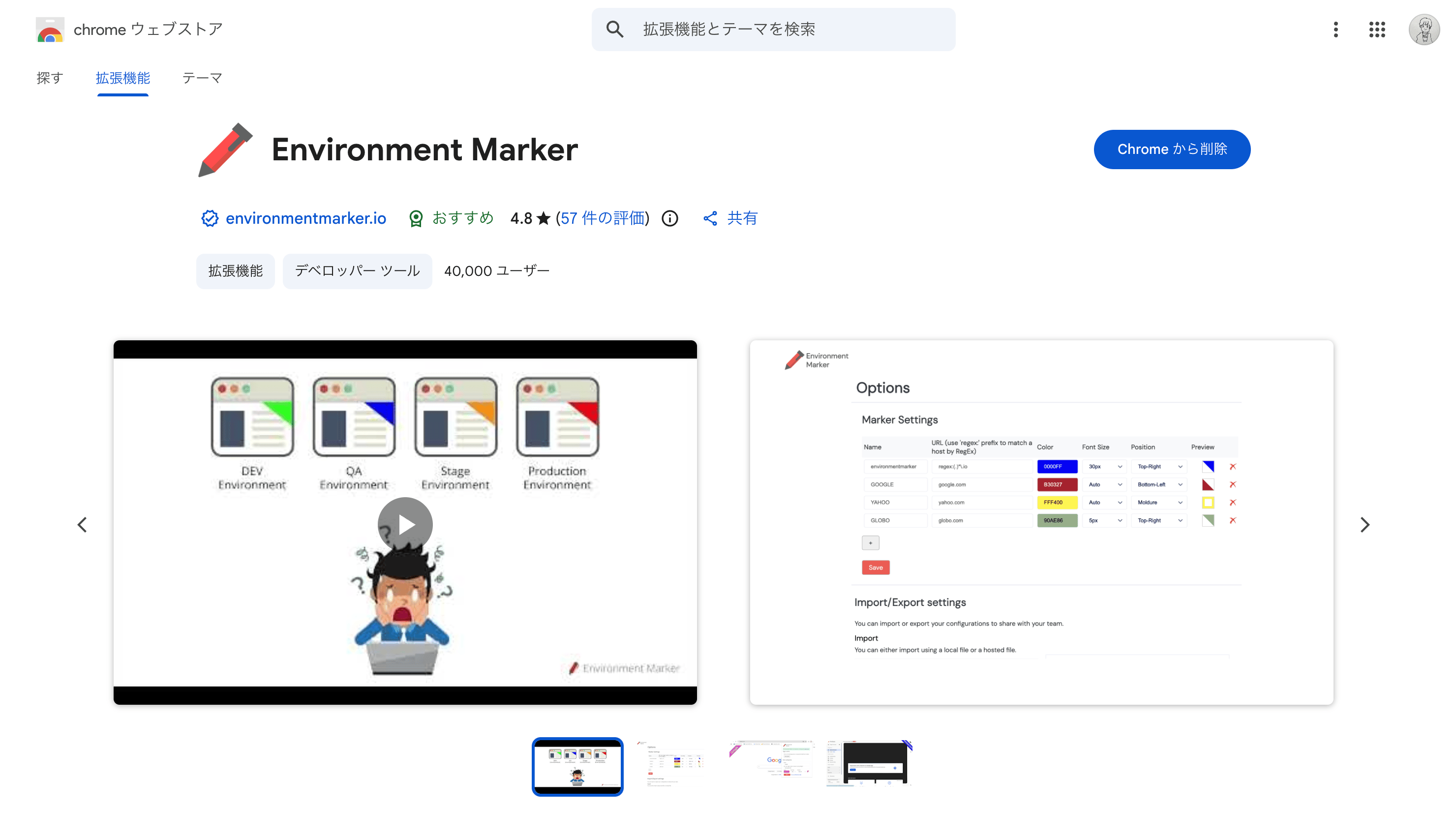Delete the GLOBO row with red X
The image size is (1456, 838).
pos(1233,520)
